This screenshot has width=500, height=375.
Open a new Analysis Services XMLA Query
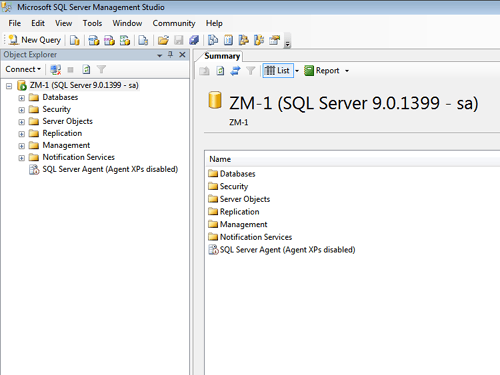click(125, 40)
